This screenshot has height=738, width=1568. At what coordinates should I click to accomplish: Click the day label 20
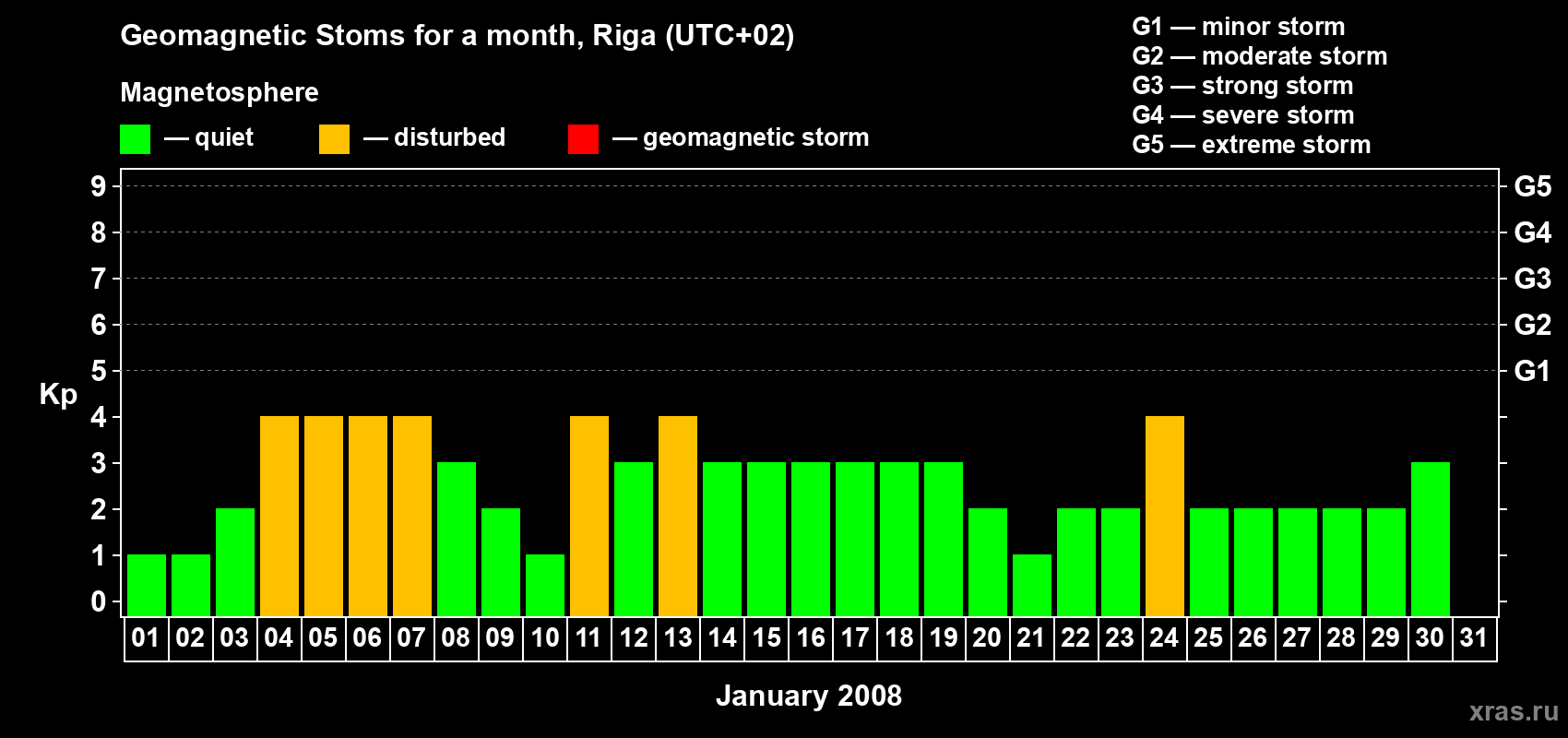pyautogui.click(x=987, y=637)
